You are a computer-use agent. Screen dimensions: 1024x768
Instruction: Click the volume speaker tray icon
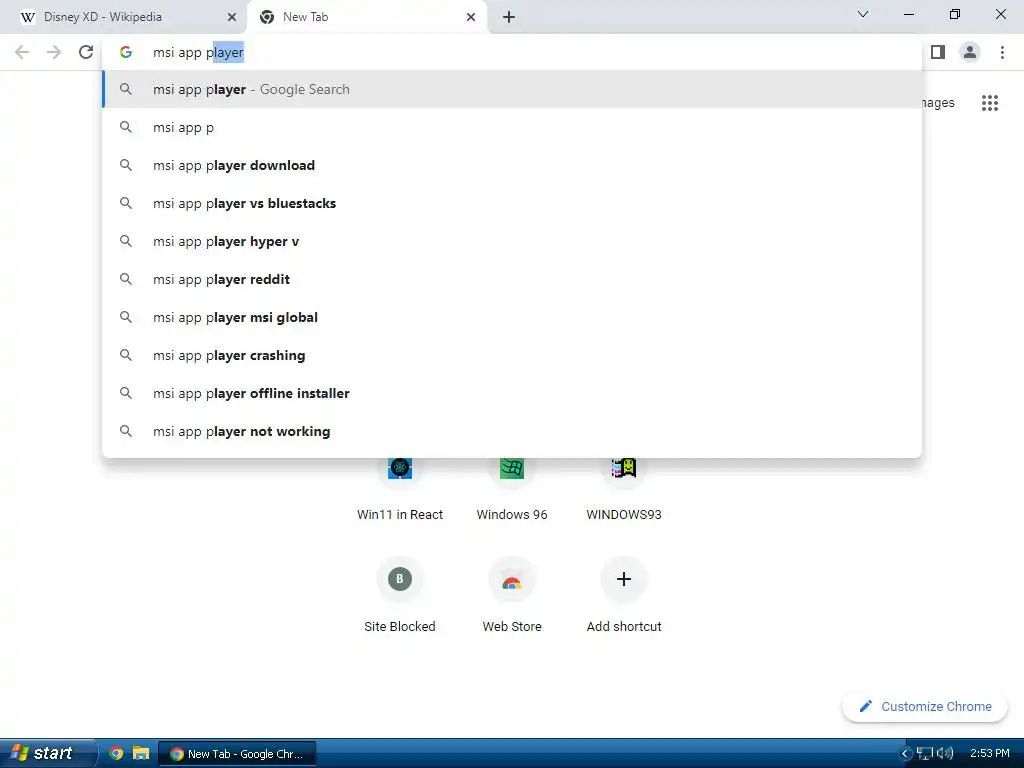point(944,754)
